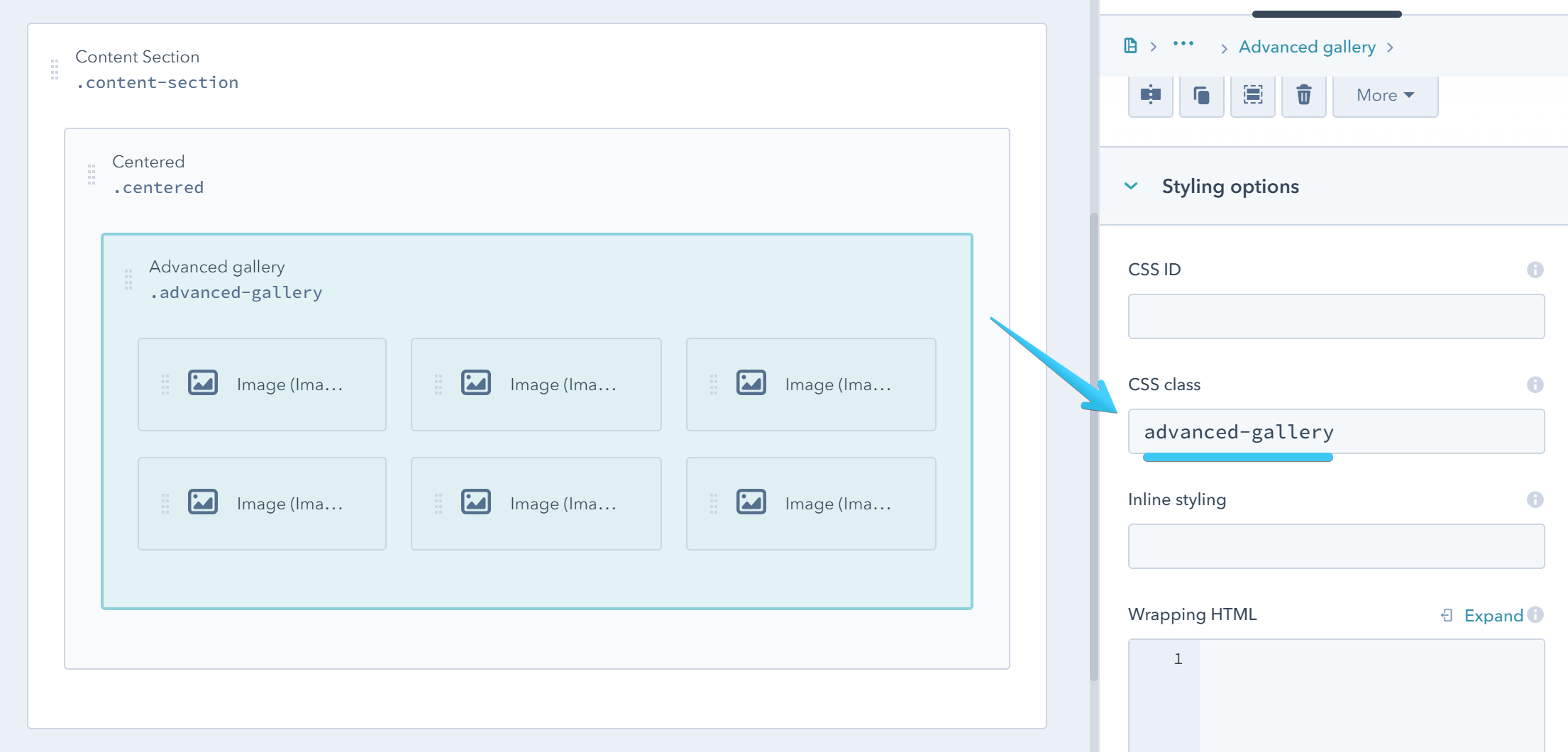Click the save as section icon
Screen dimensions: 1568x752
(x=1252, y=94)
